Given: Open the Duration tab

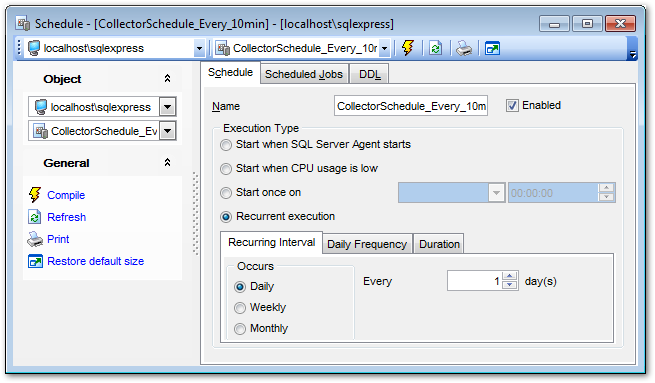Looking at the screenshot, I should (x=439, y=244).
